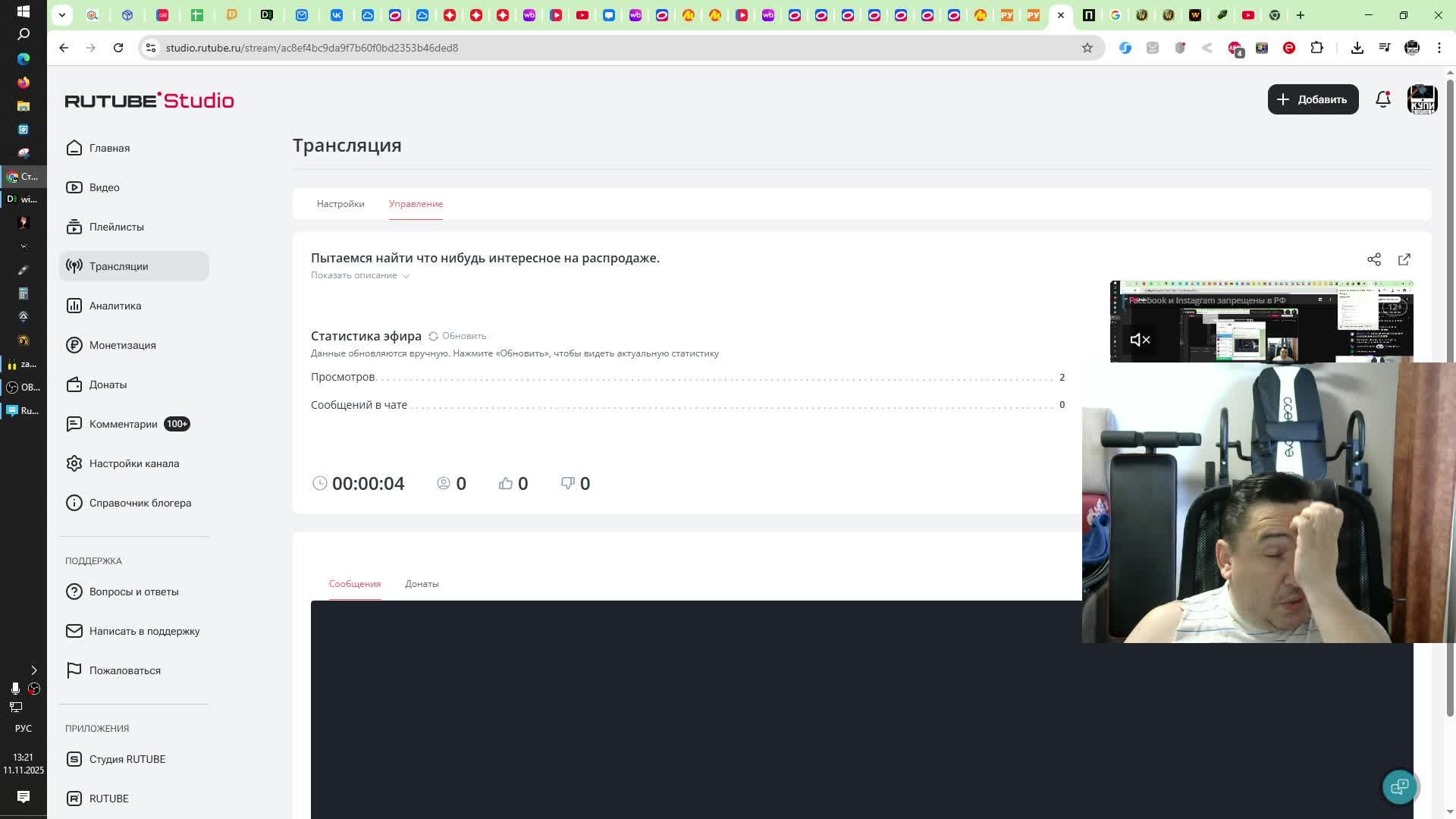Open Аналитика in the sidebar
1456x819 pixels.
(115, 306)
